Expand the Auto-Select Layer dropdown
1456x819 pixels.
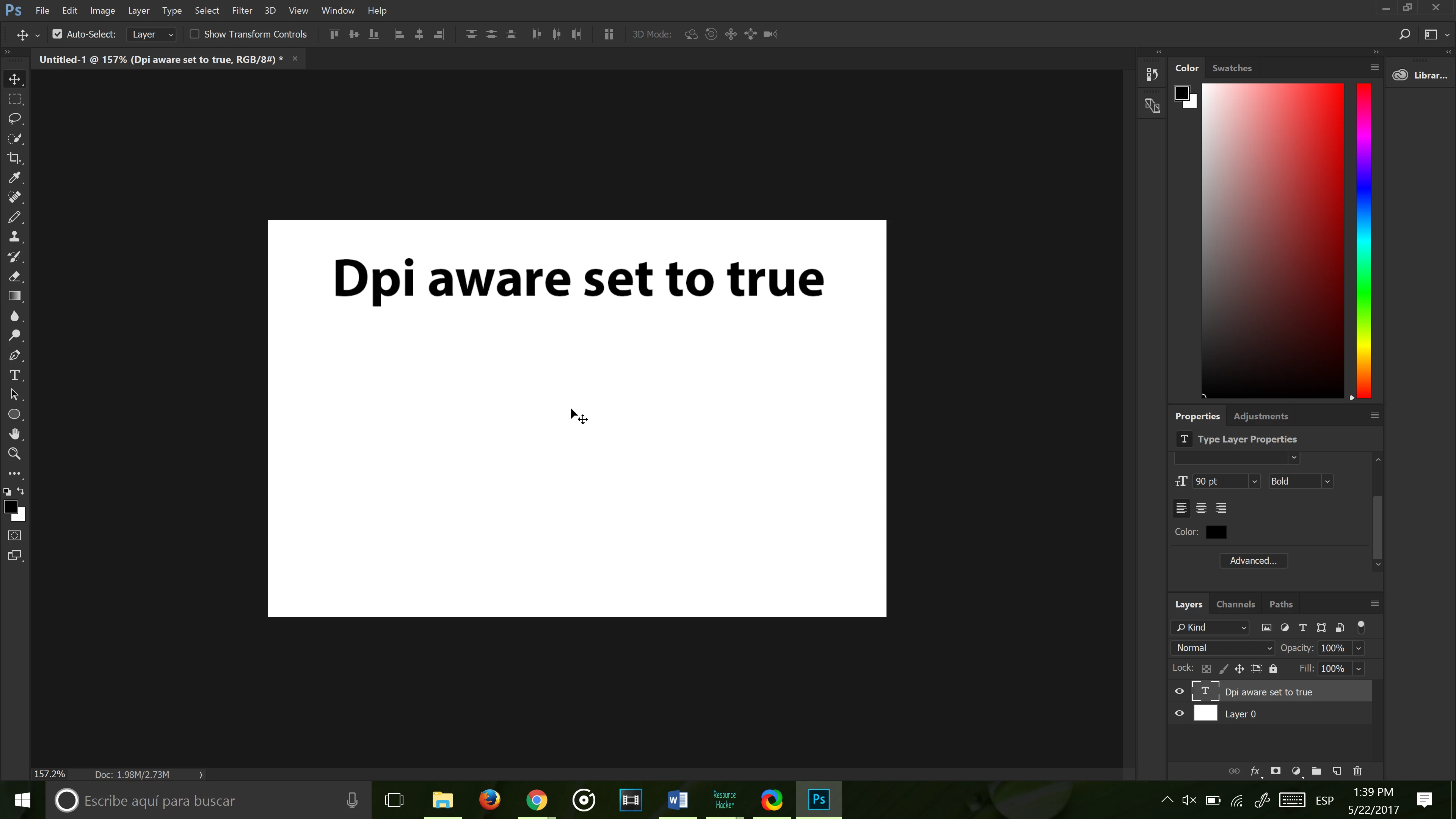pyautogui.click(x=152, y=35)
